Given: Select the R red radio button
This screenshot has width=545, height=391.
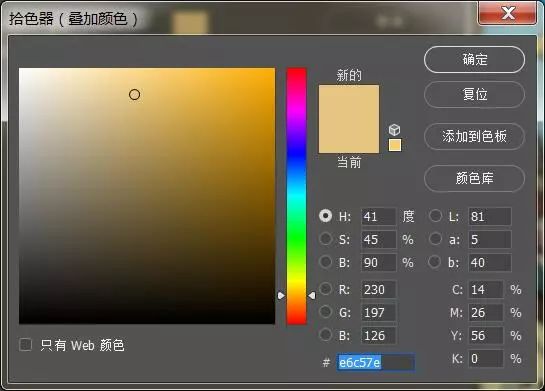Looking at the screenshot, I should (326, 289).
